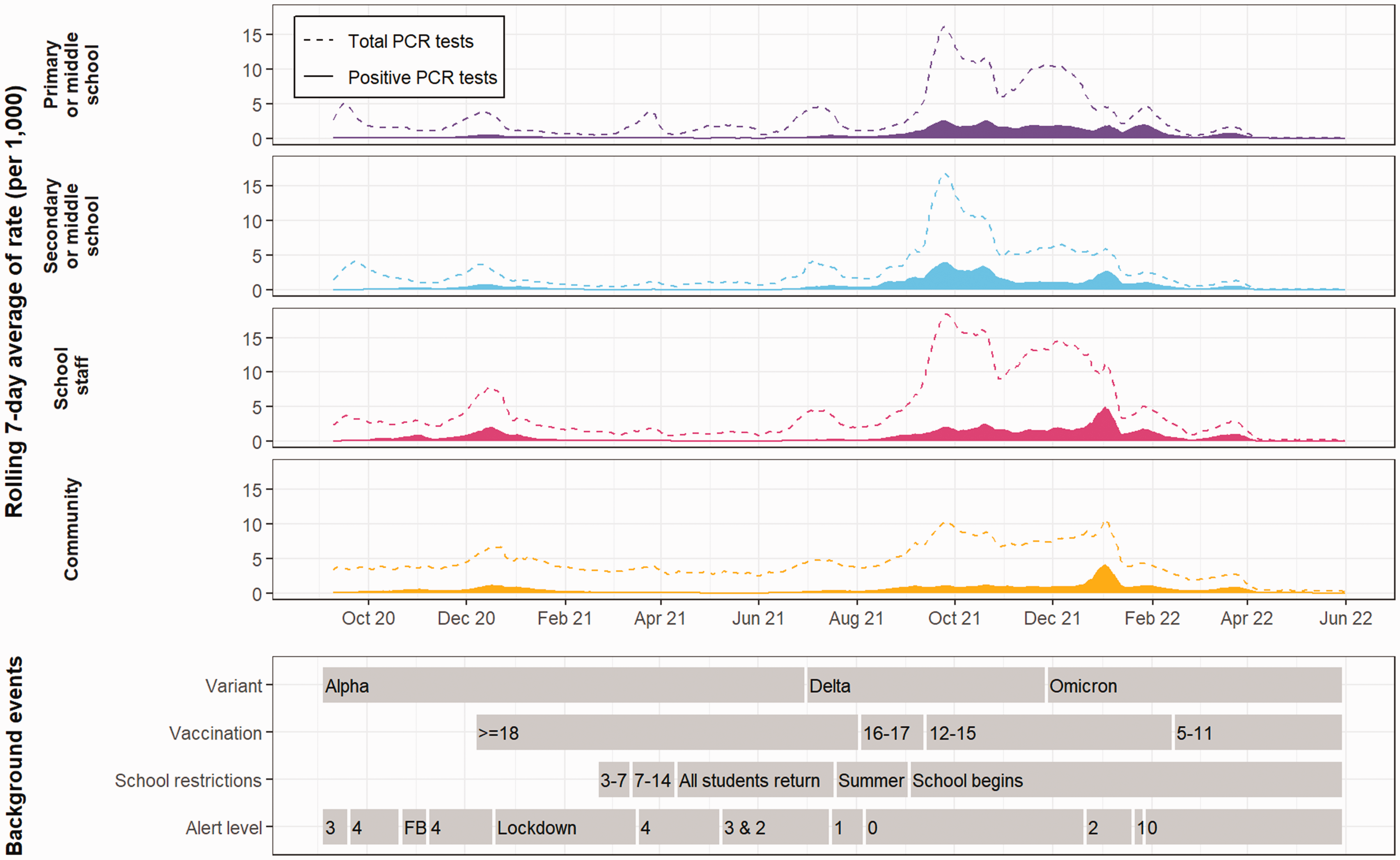Select the Alpha variant bar
The width and height of the screenshot is (1400, 860).
[563, 686]
